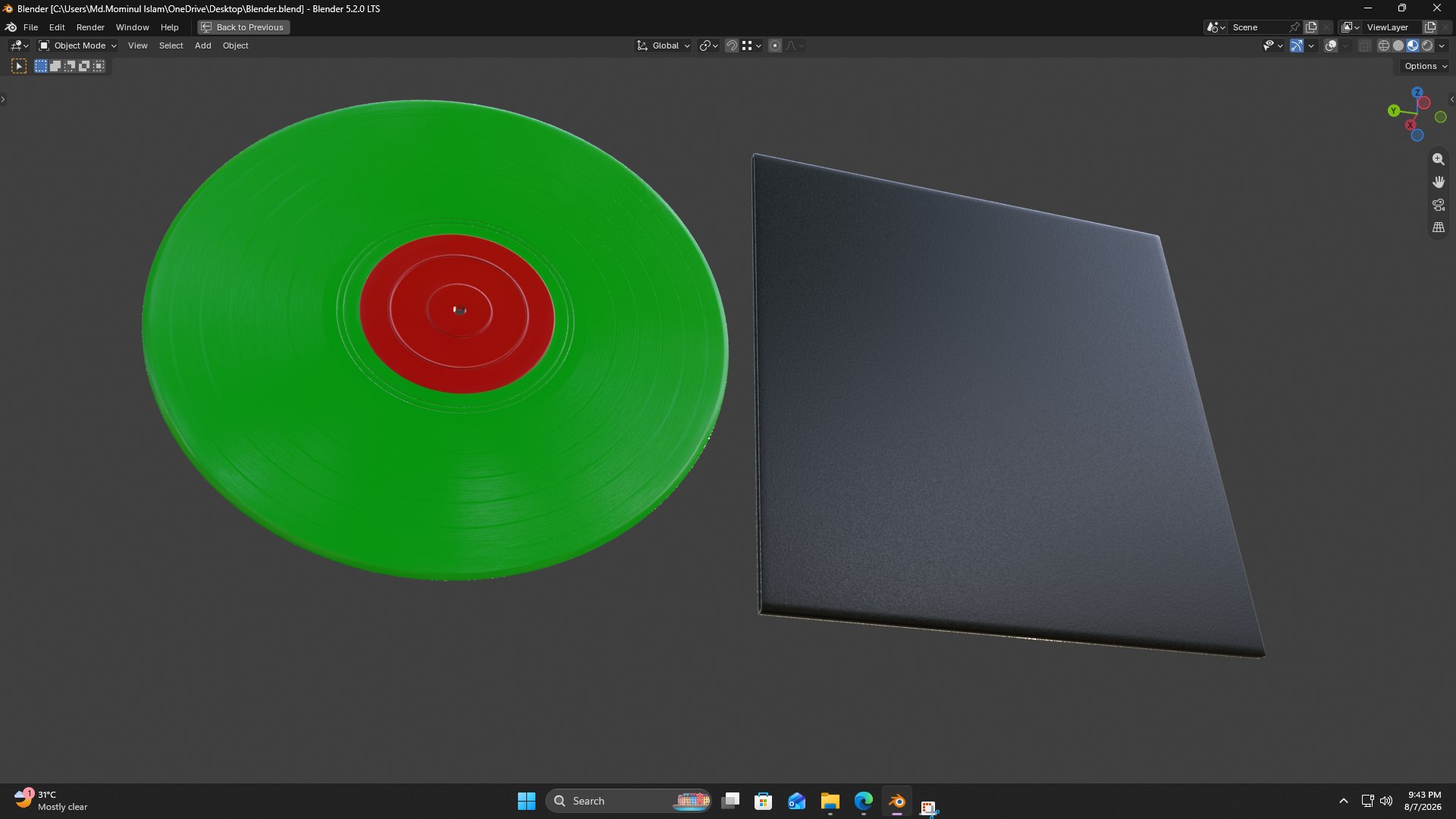Click the X axis on navigation gizmo
Viewport: 1456px width, 819px height.
tap(1410, 125)
